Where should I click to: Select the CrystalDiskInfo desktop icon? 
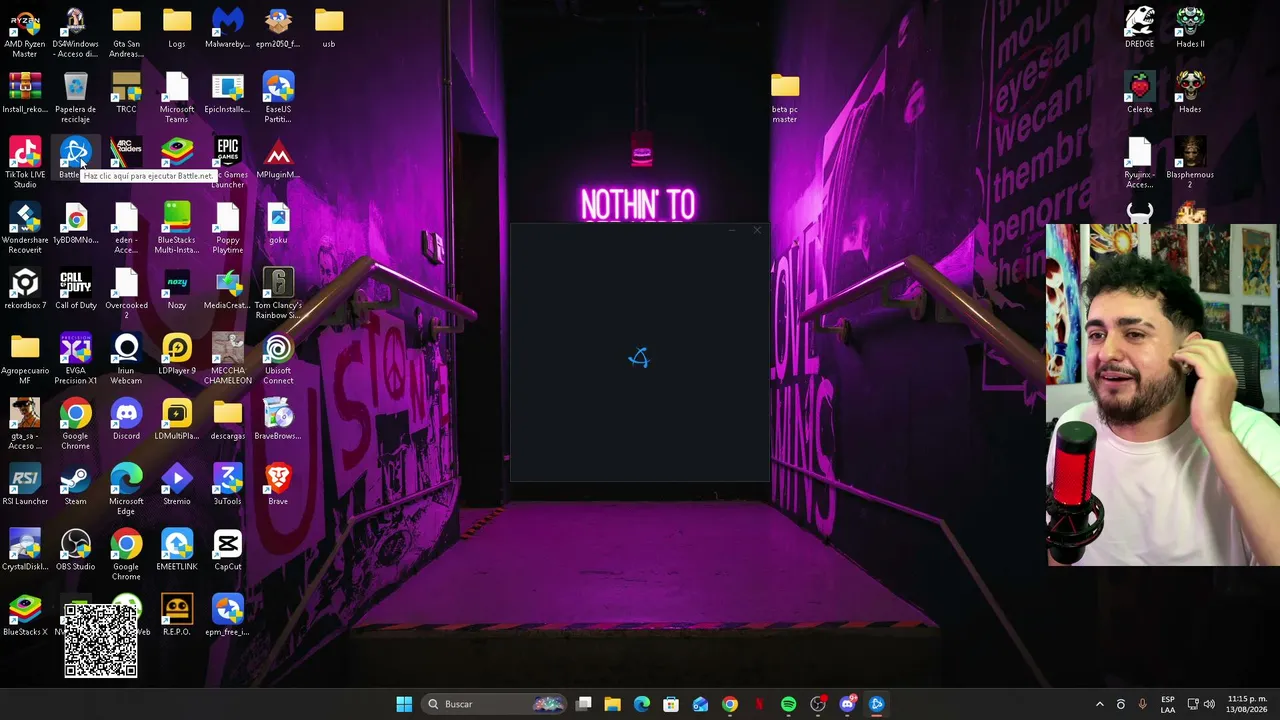(25, 550)
